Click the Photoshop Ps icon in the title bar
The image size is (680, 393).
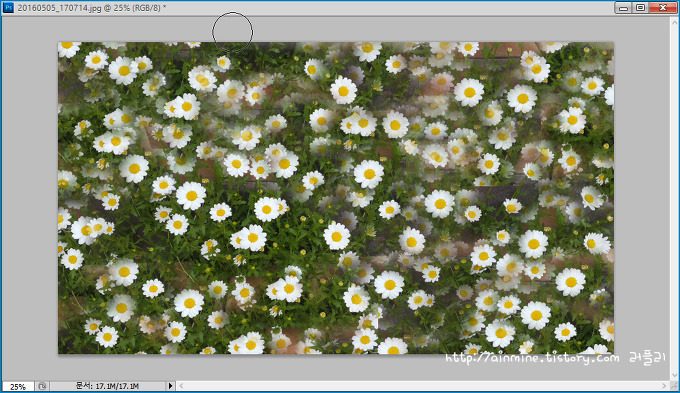(8, 7)
